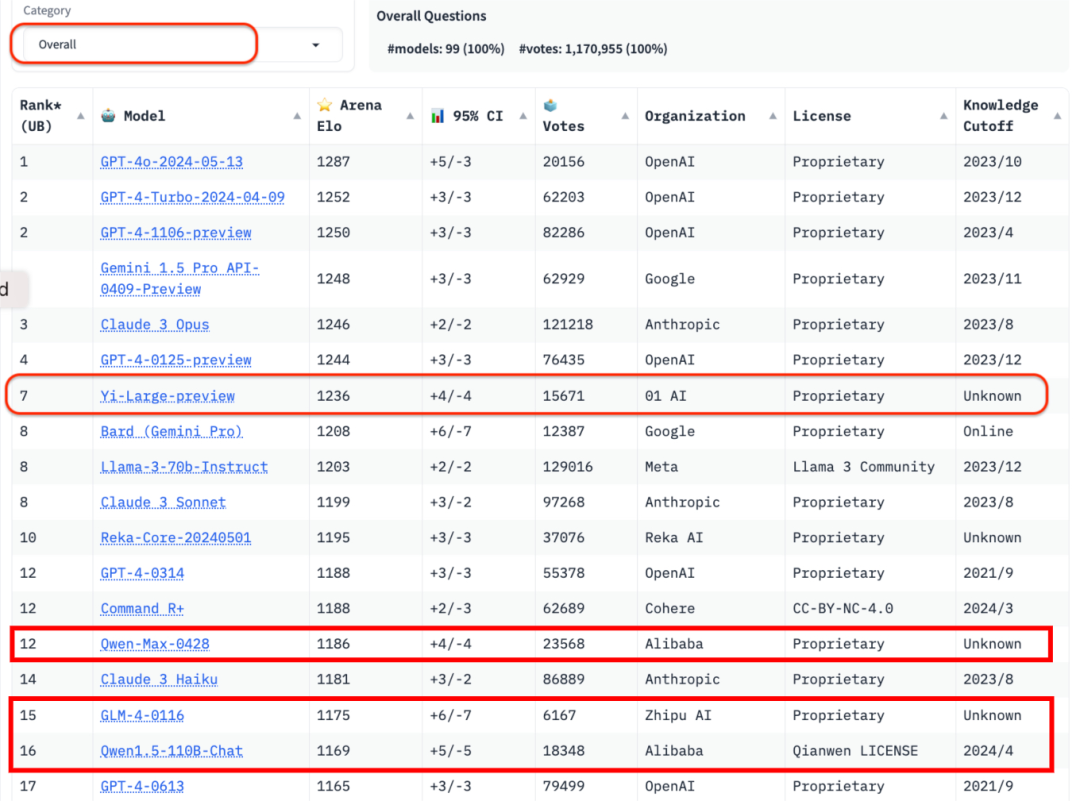This screenshot has height=801, width=1080.
Task: Select the votes value 6167
Action: 559,716
